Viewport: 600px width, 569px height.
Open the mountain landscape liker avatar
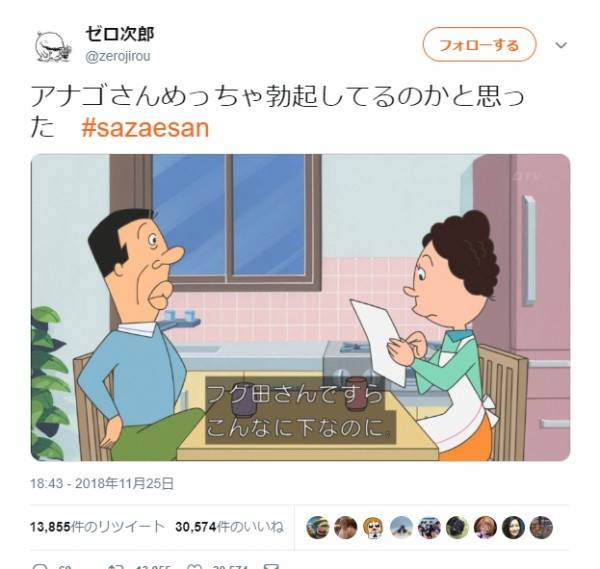coord(401,527)
